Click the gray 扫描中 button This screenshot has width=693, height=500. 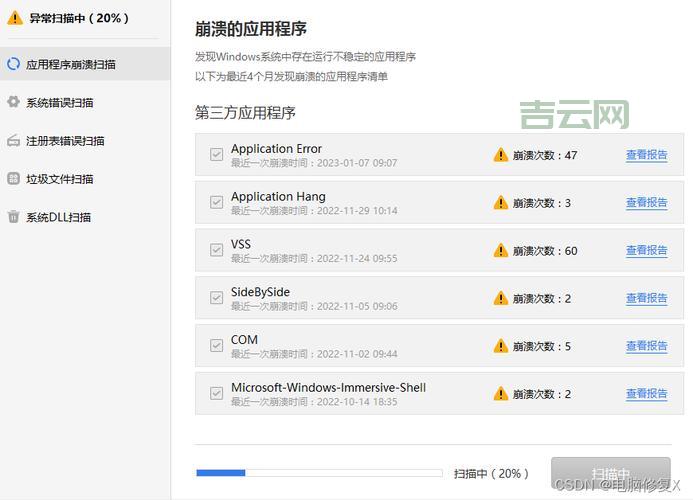[611, 473]
